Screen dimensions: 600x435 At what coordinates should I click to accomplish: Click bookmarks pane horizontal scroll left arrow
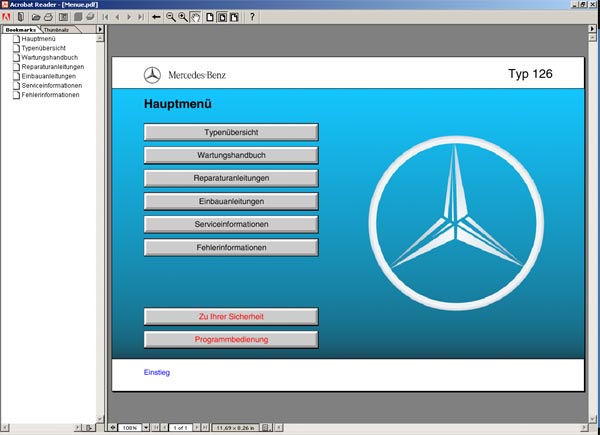(x=5, y=428)
